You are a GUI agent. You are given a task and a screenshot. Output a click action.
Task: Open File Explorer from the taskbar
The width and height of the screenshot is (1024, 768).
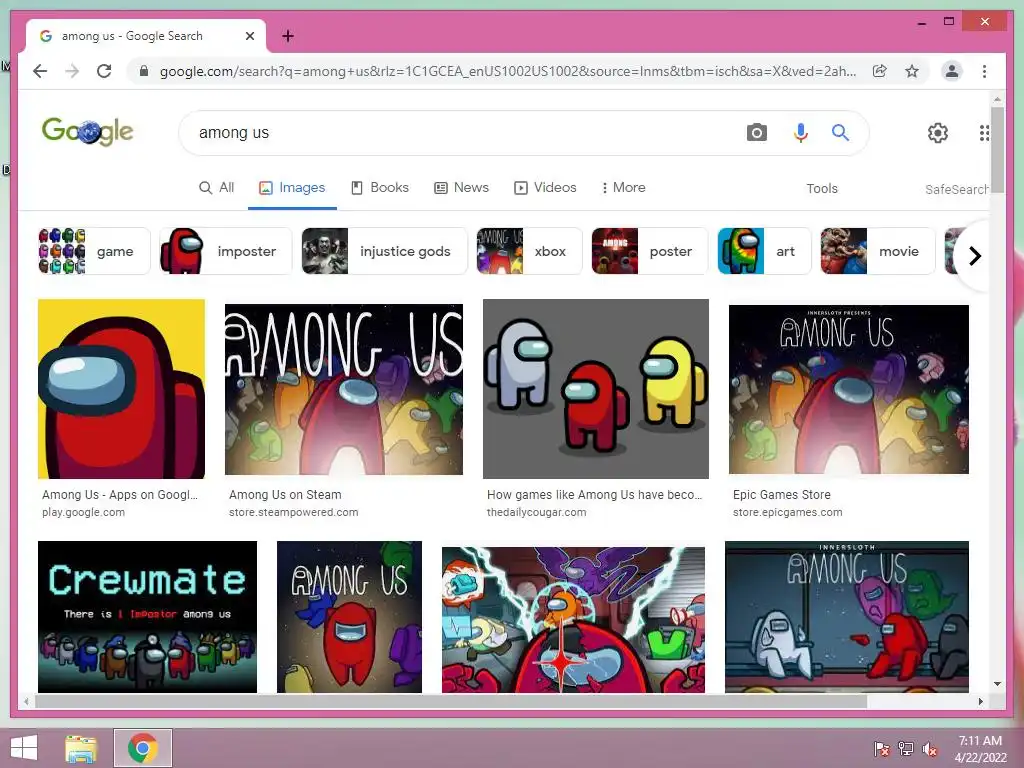pos(81,748)
